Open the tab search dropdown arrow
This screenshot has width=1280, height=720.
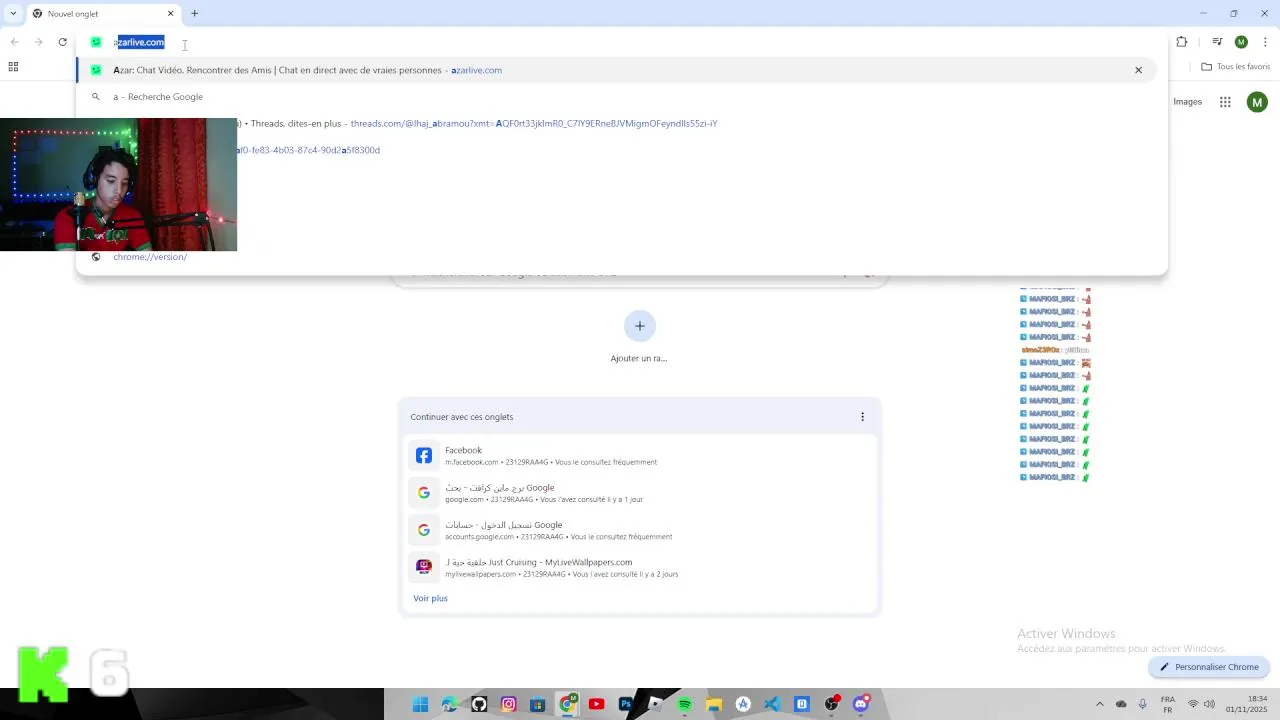[x=13, y=14]
